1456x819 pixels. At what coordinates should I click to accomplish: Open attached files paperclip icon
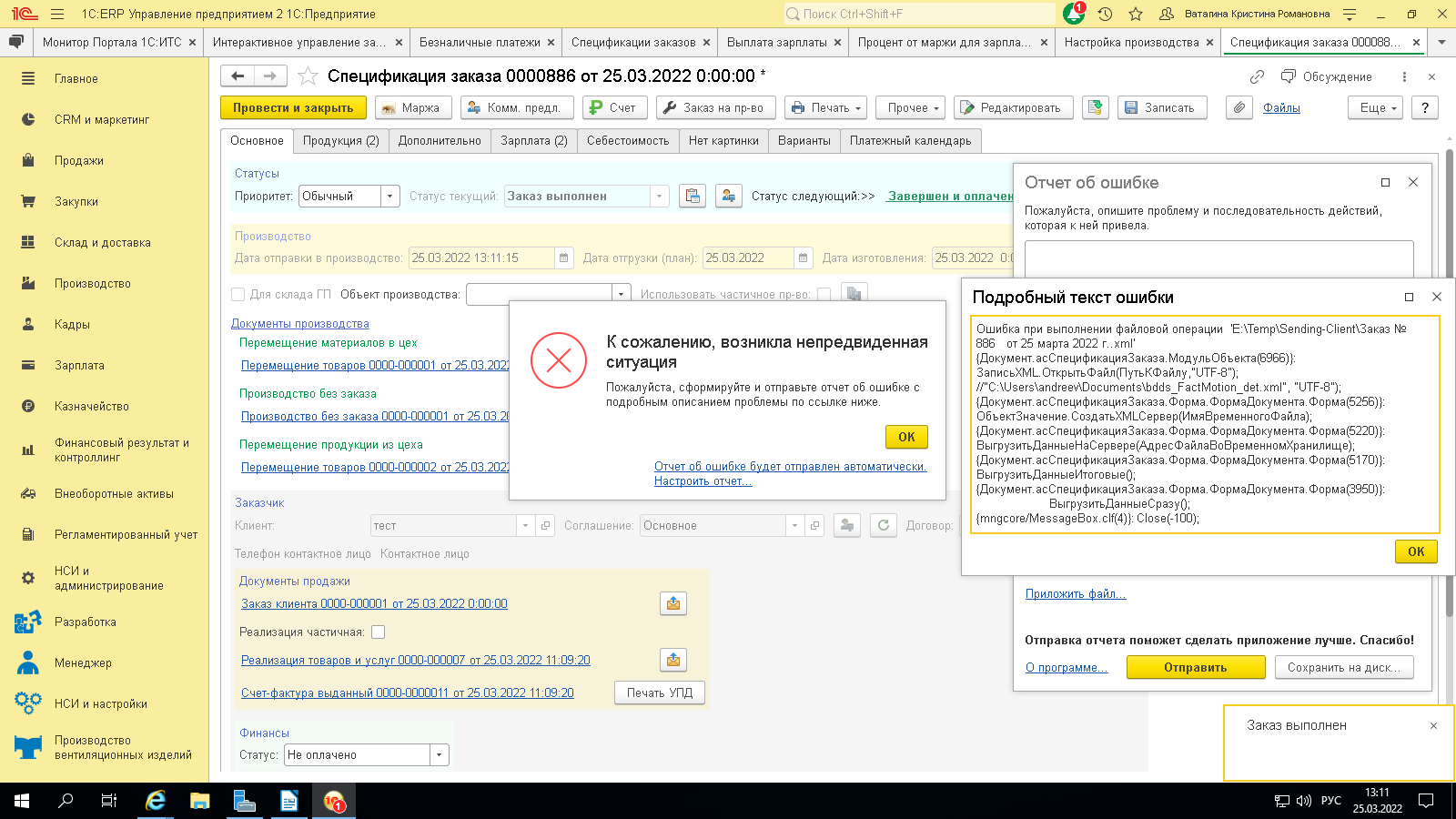click(x=1239, y=107)
